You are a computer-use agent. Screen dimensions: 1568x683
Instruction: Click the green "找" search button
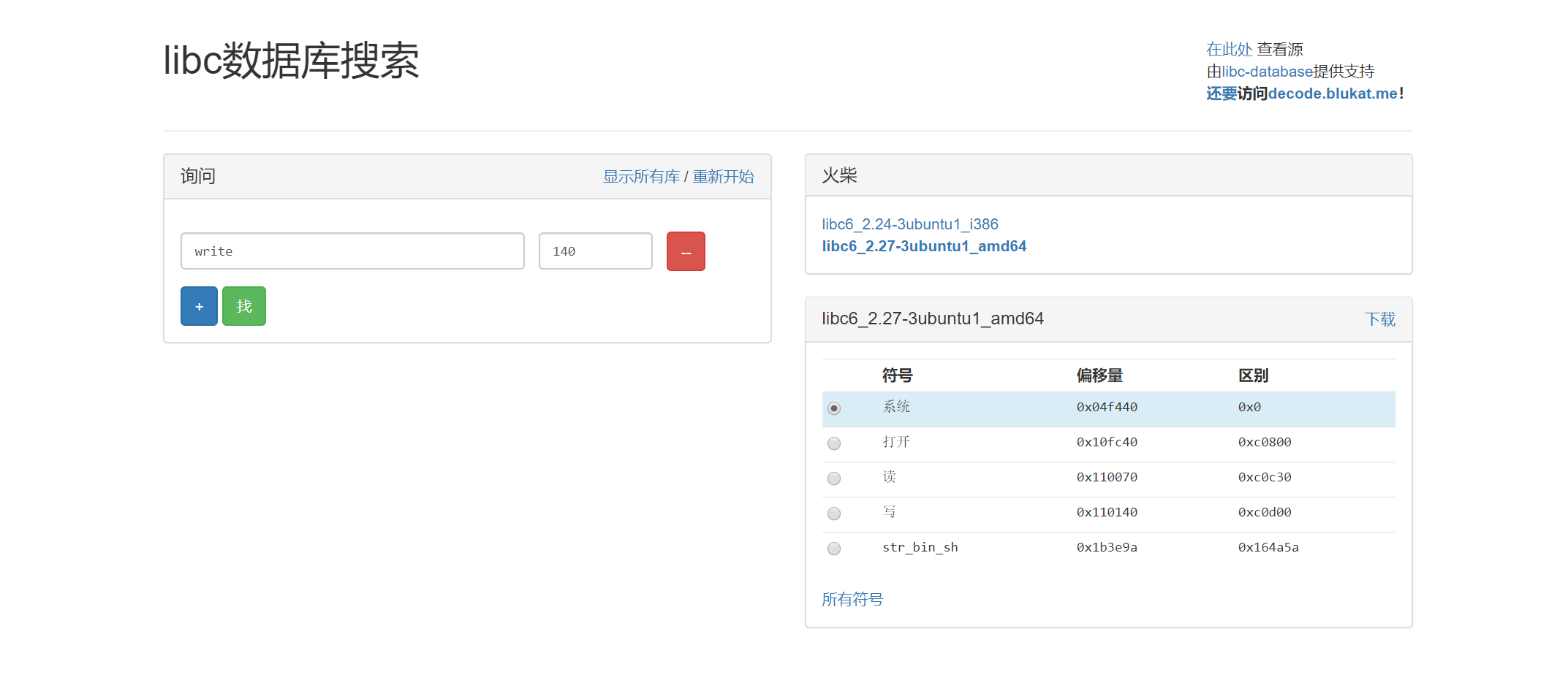[x=243, y=305]
